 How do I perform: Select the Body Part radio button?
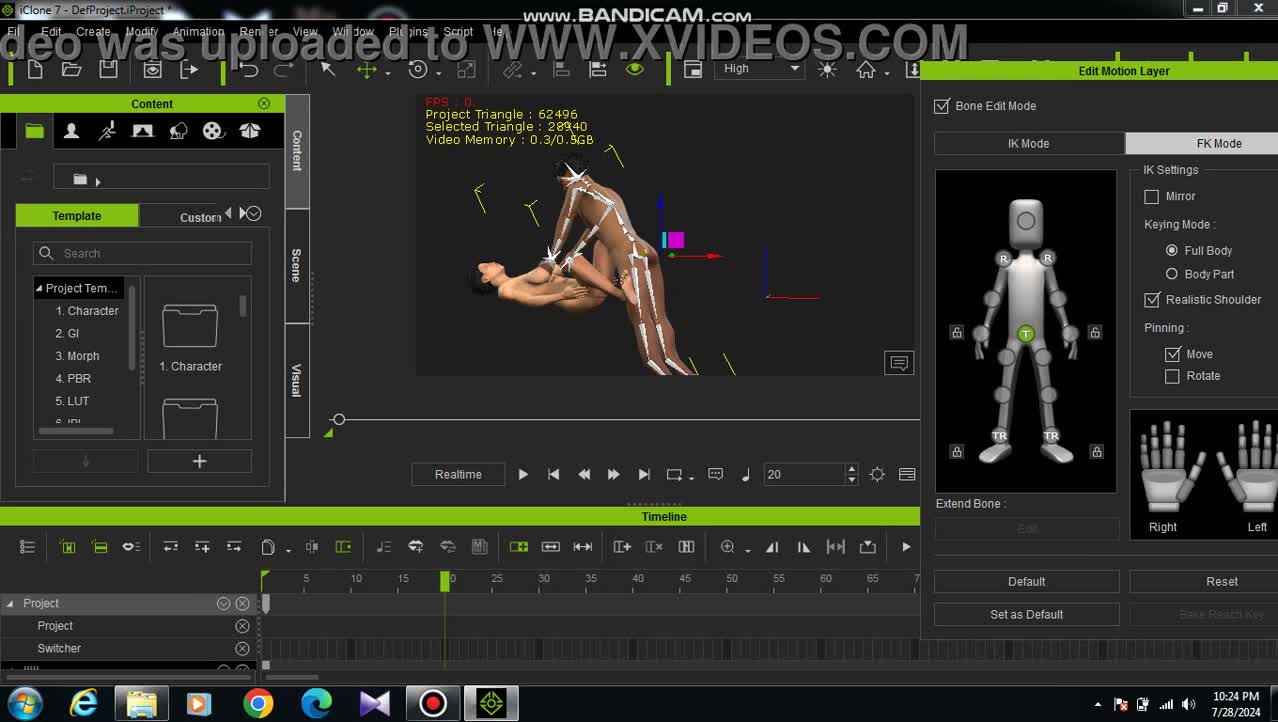(x=1171, y=274)
